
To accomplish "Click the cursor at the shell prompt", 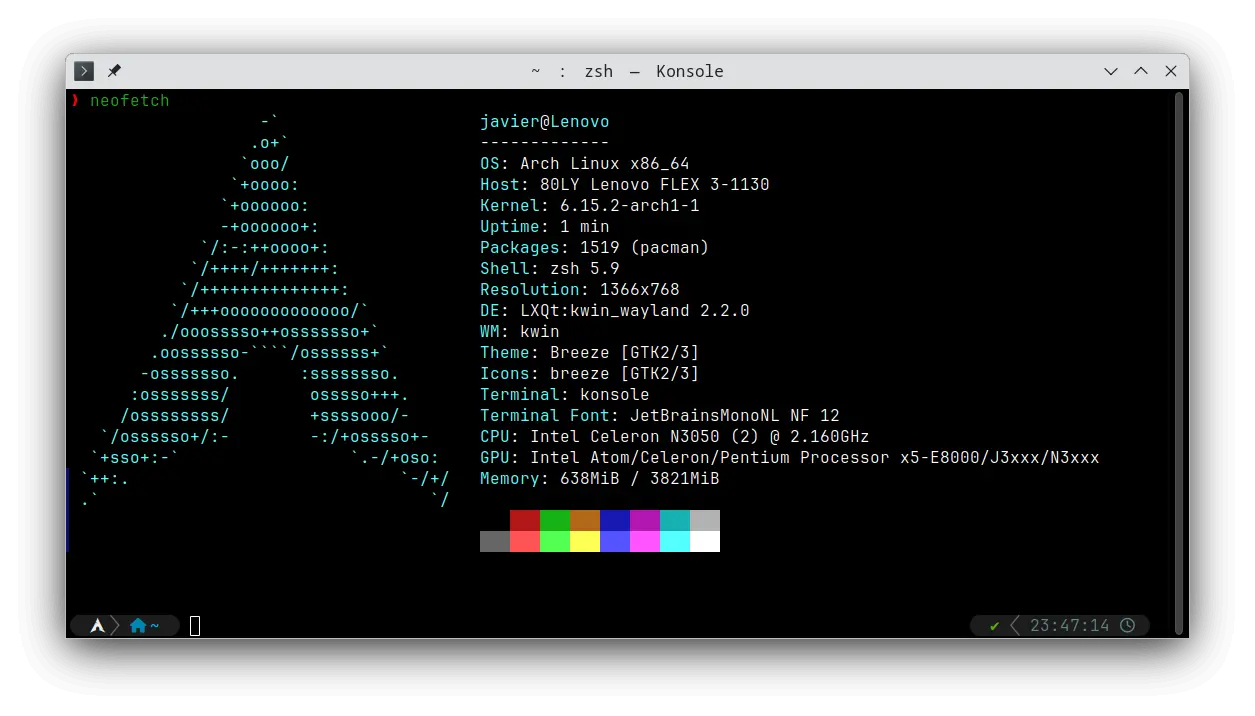I will click(195, 626).
